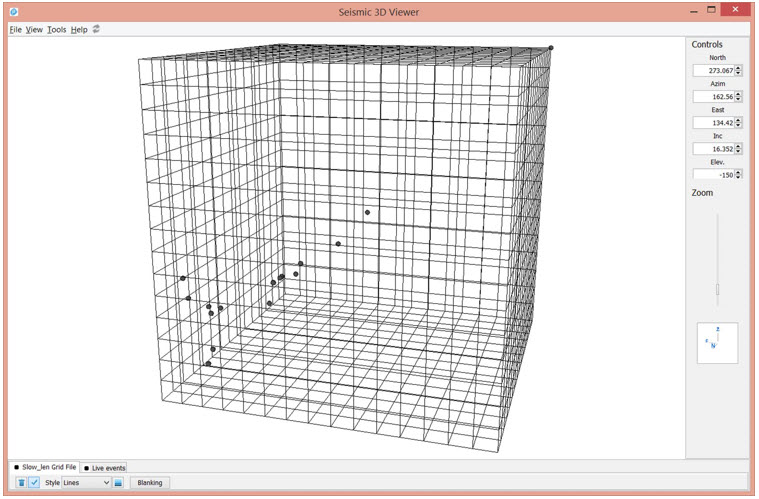The image size is (759, 499).
Task: Click the refresh icon beside Help menu
Action: point(96,30)
